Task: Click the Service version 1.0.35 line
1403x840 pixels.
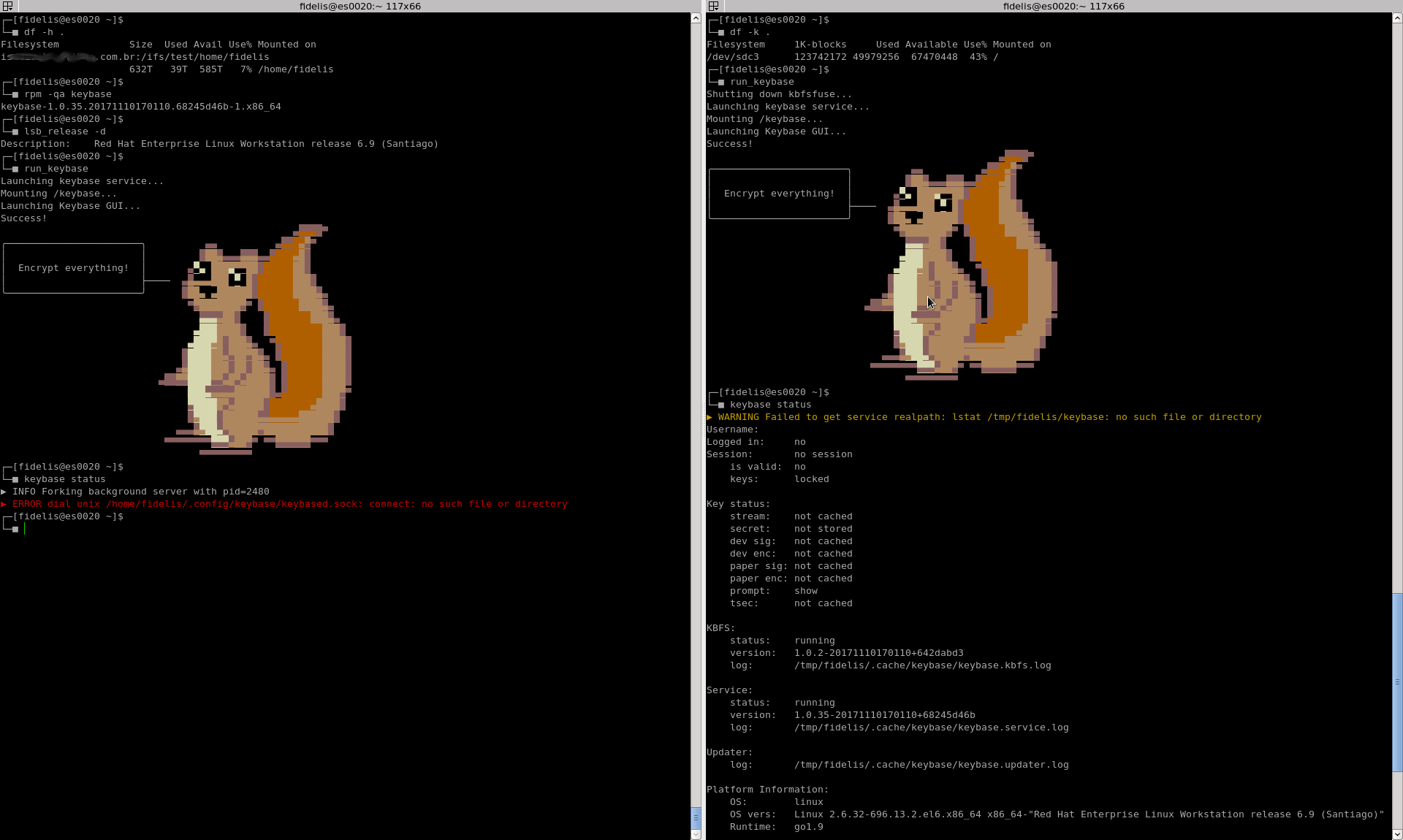Action: click(853, 715)
